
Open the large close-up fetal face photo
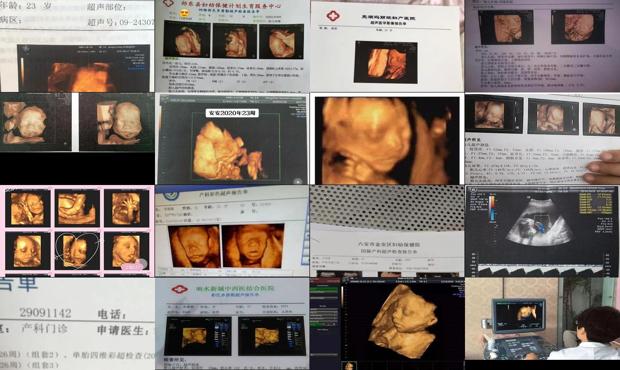point(387,140)
